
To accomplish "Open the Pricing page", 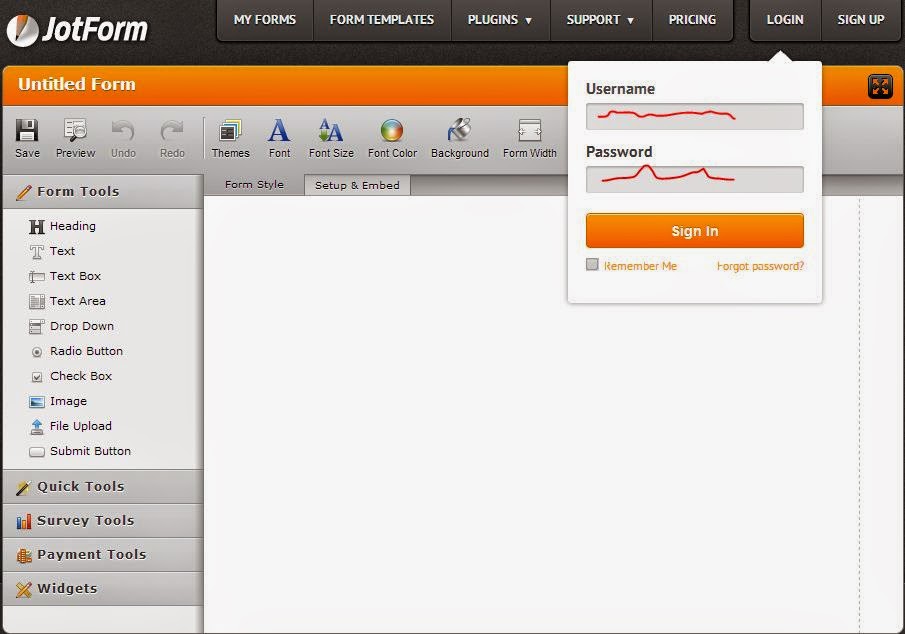I will (692, 20).
